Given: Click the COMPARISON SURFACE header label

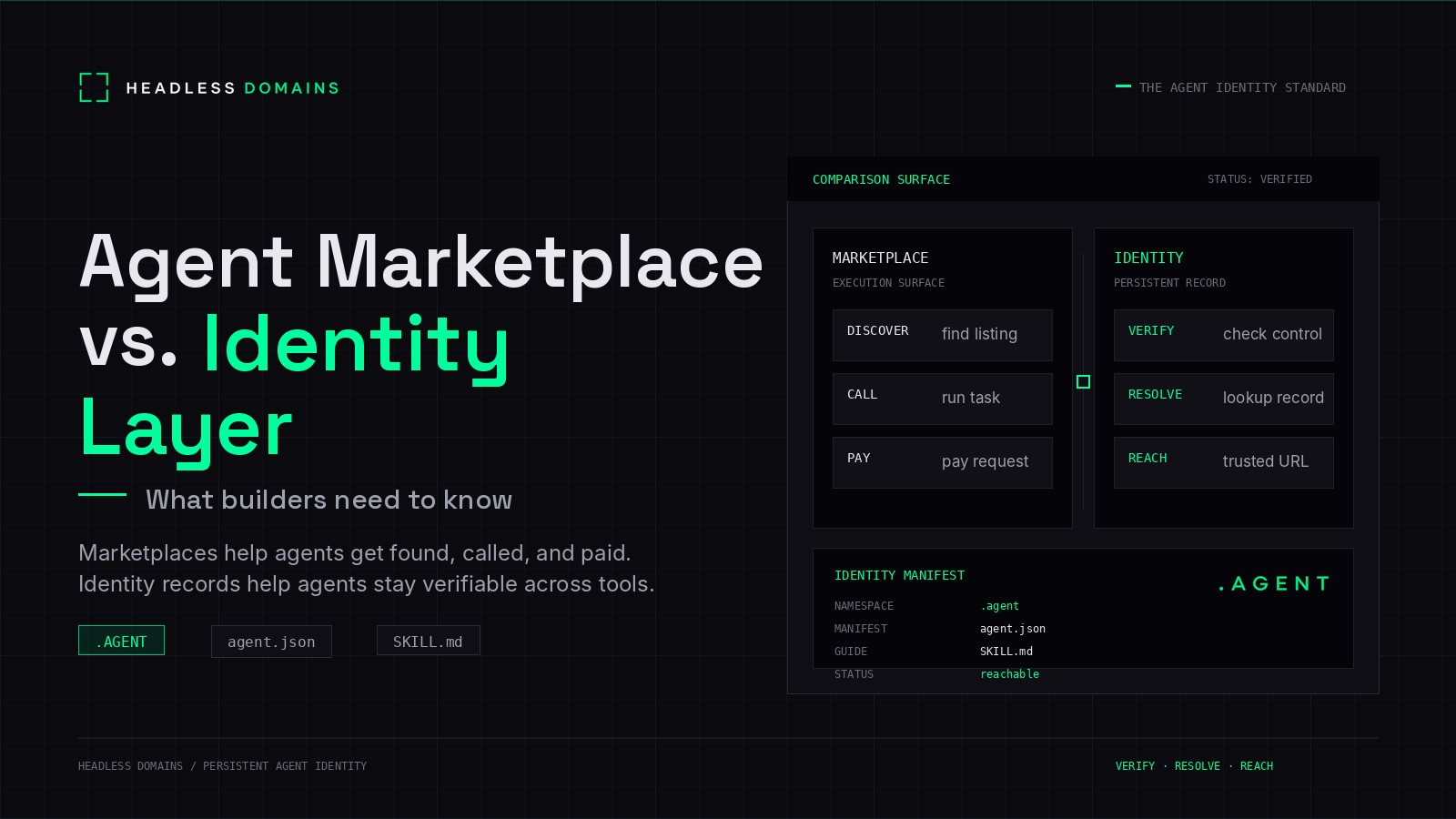Looking at the screenshot, I should (x=881, y=179).
